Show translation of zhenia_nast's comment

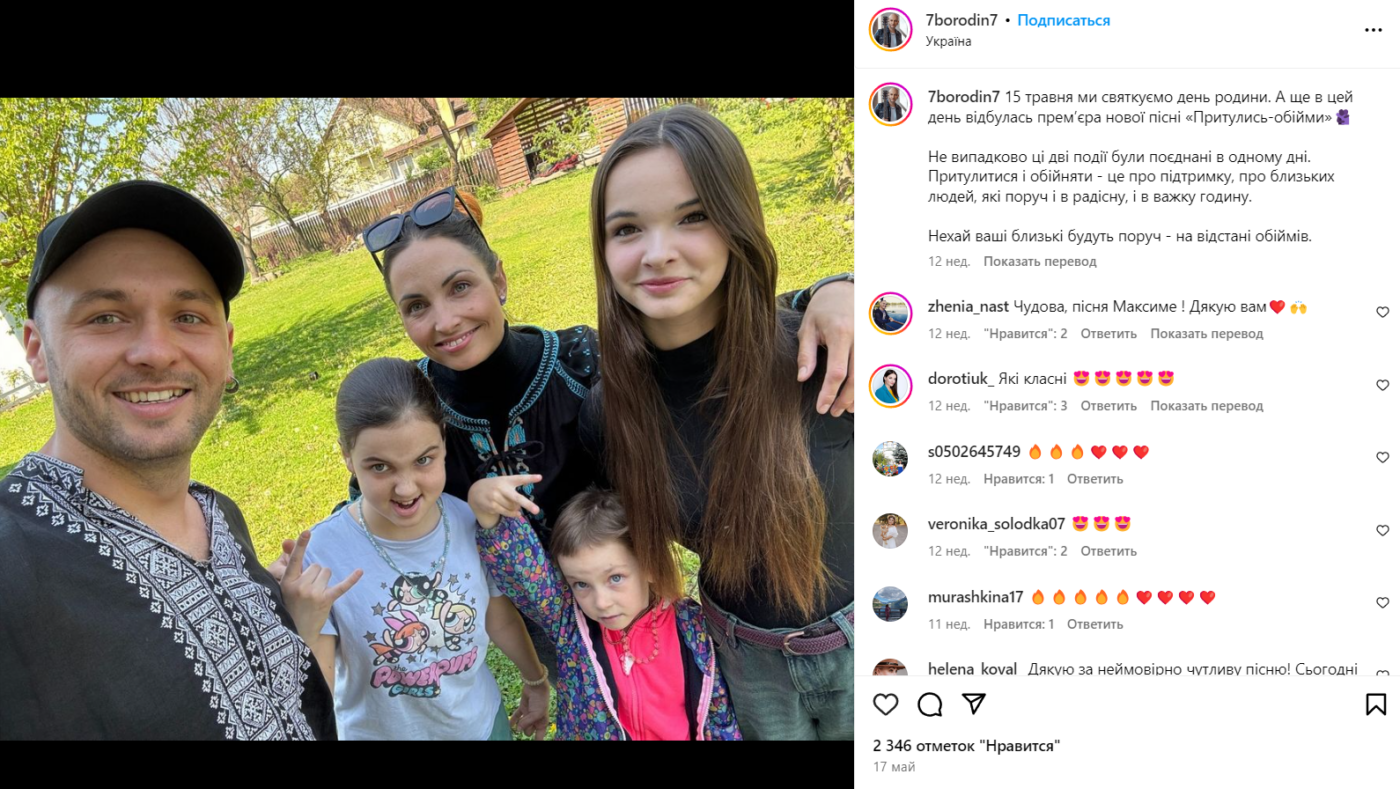[x=1207, y=334]
